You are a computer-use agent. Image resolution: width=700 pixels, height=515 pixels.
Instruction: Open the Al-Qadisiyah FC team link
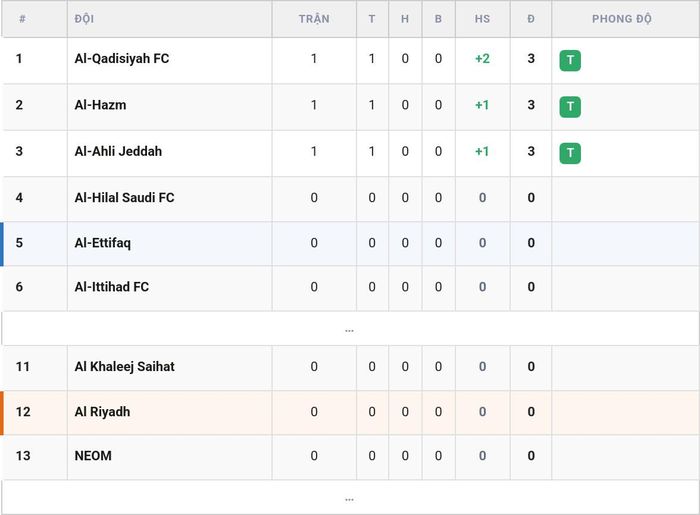[x=122, y=58]
